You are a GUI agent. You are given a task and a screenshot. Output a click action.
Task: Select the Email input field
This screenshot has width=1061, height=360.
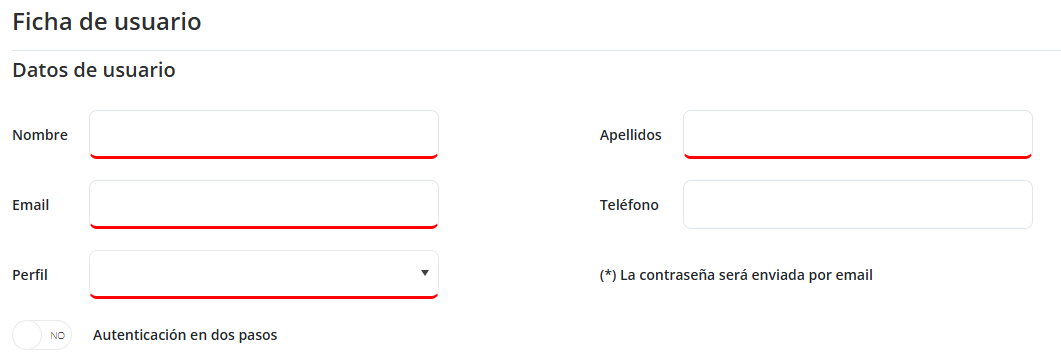click(264, 204)
